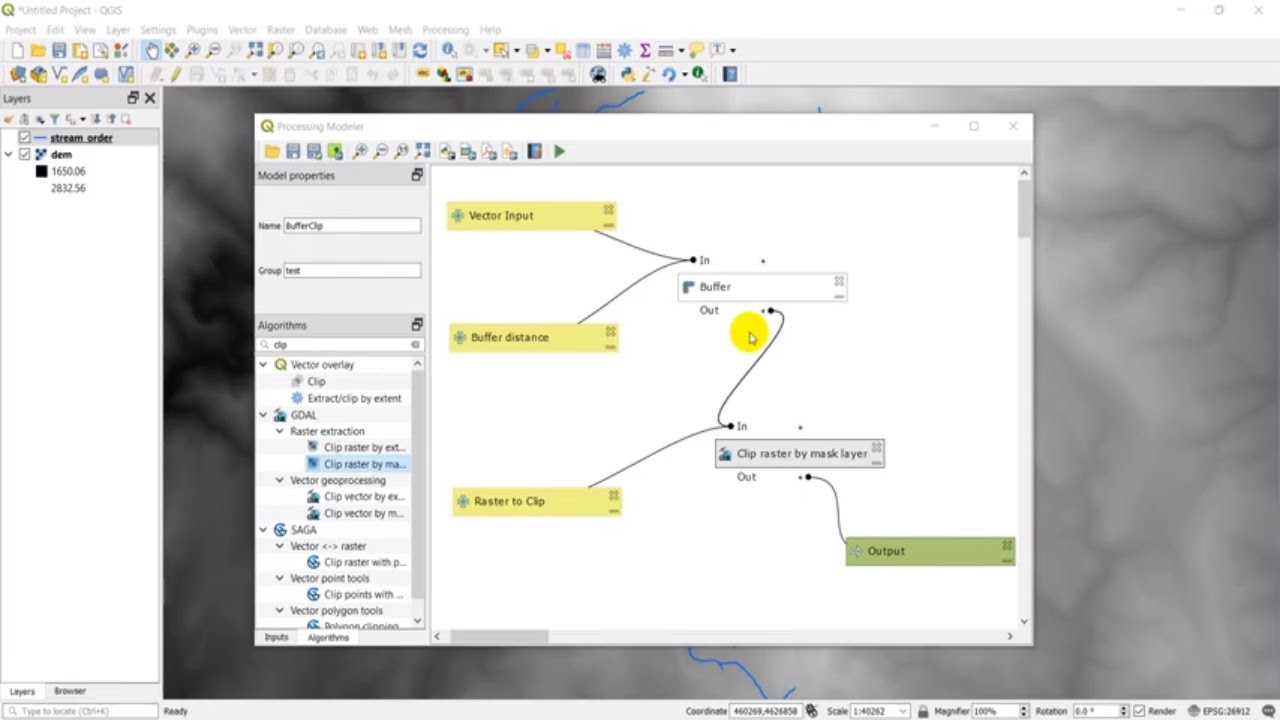This screenshot has height=720, width=1280.
Task: Open the Python console icon
Action: (x=628, y=74)
